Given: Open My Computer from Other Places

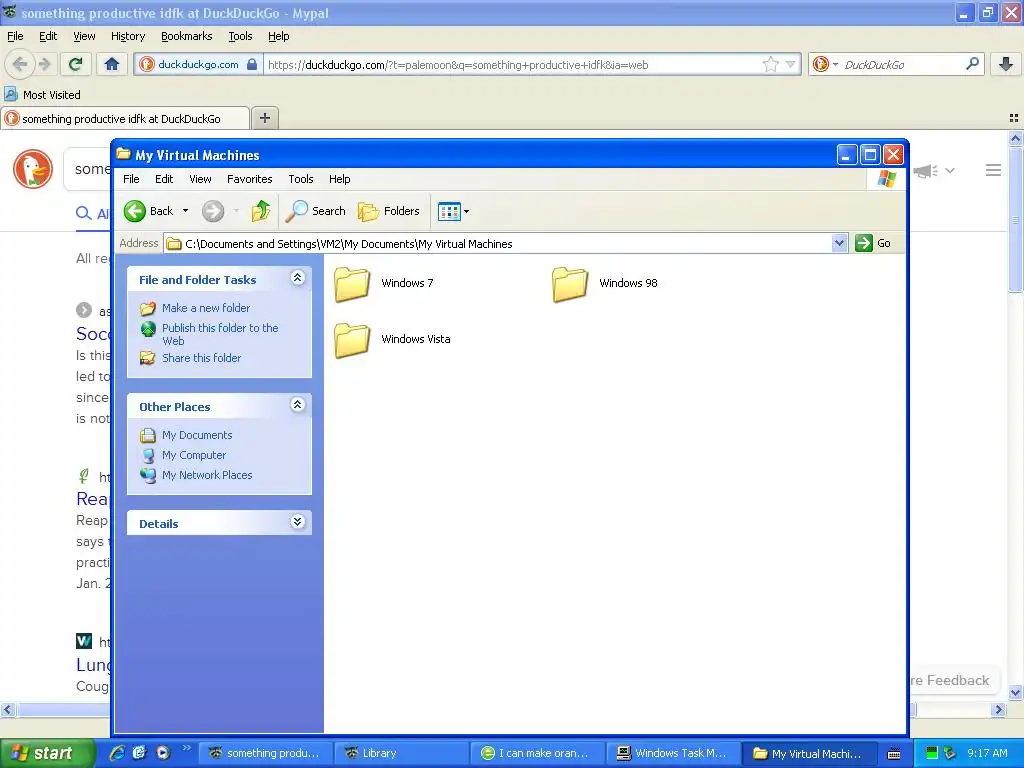Looking at the screenshot, I should pyautogui.click(x=194, y=455).
